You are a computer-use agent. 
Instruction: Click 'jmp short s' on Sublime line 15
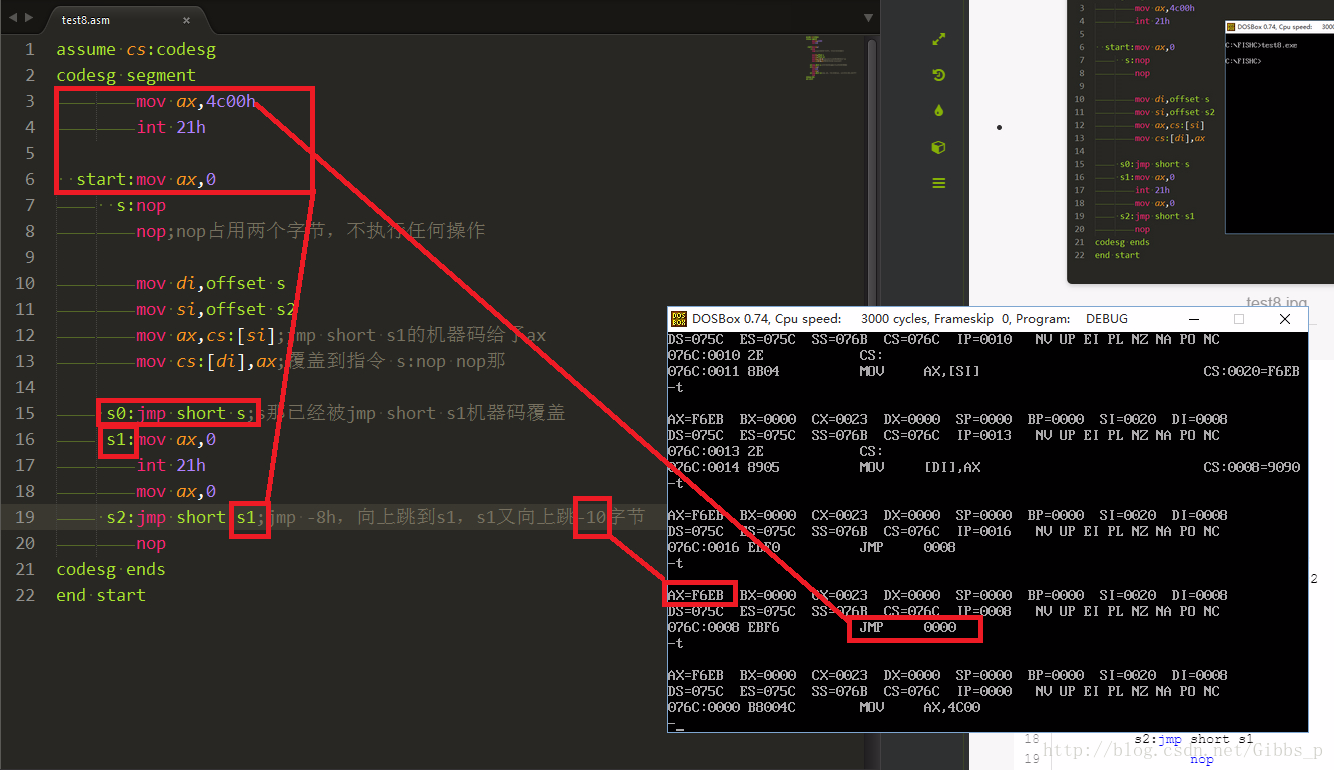point(191,414)
